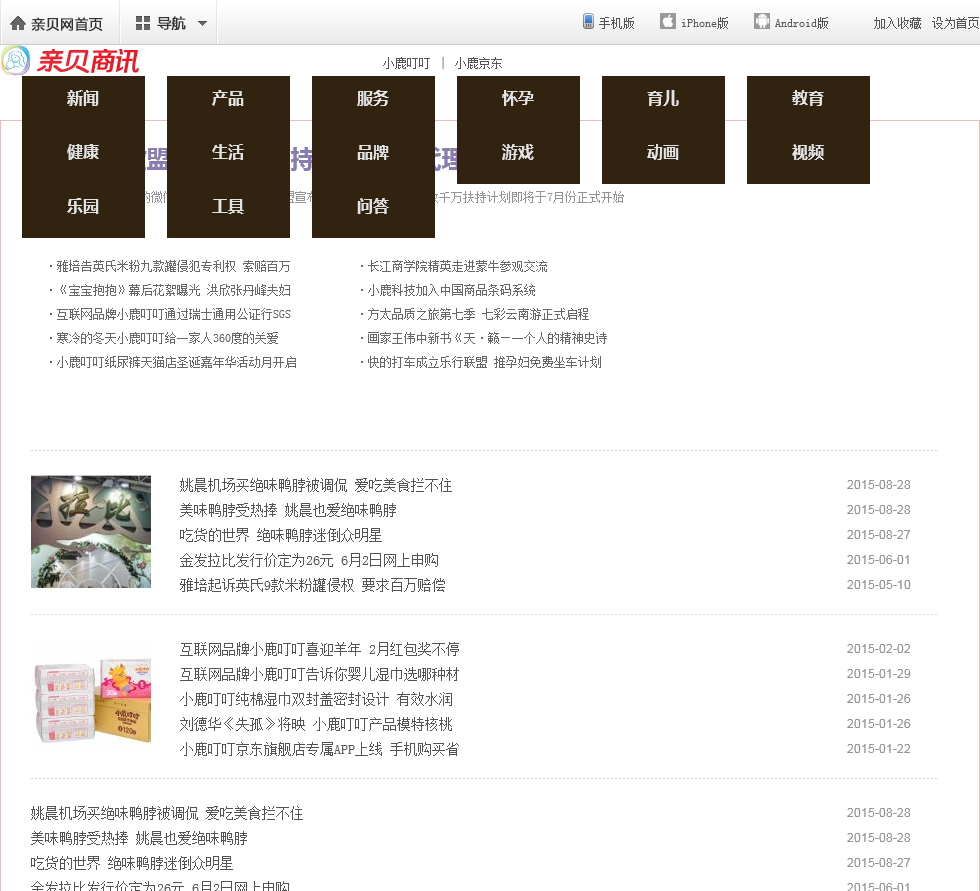Screen dimensions: 980x891
Task: Expand the 导航 dropdown arrow
Action: (202, 24)
